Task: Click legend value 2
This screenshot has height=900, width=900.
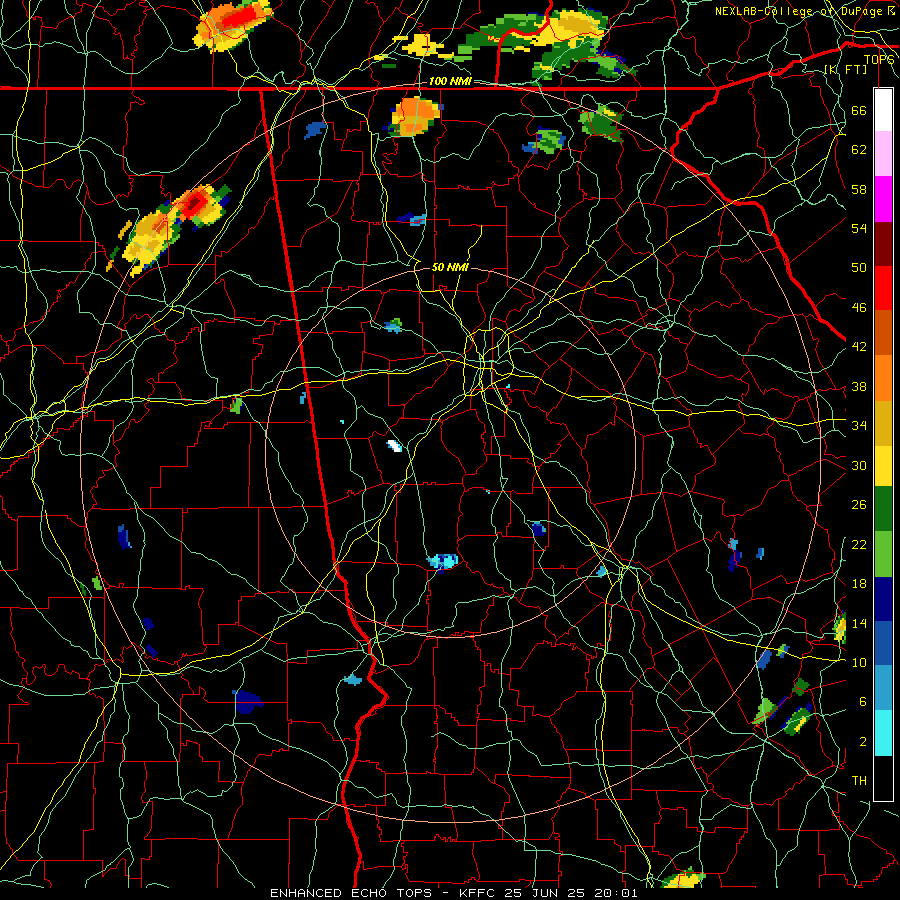Action: point(862,741)
